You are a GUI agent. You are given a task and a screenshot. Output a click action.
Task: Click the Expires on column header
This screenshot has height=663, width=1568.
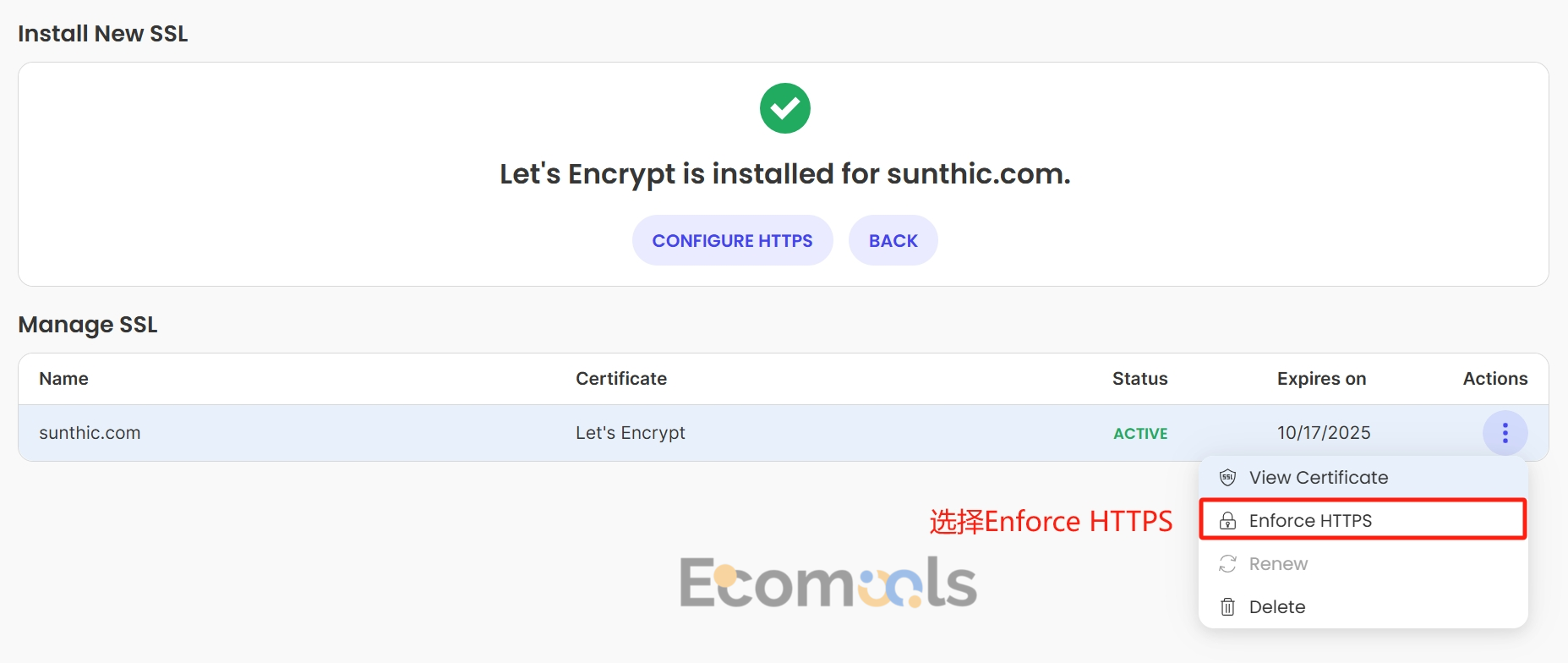(x=1321, y=379)
